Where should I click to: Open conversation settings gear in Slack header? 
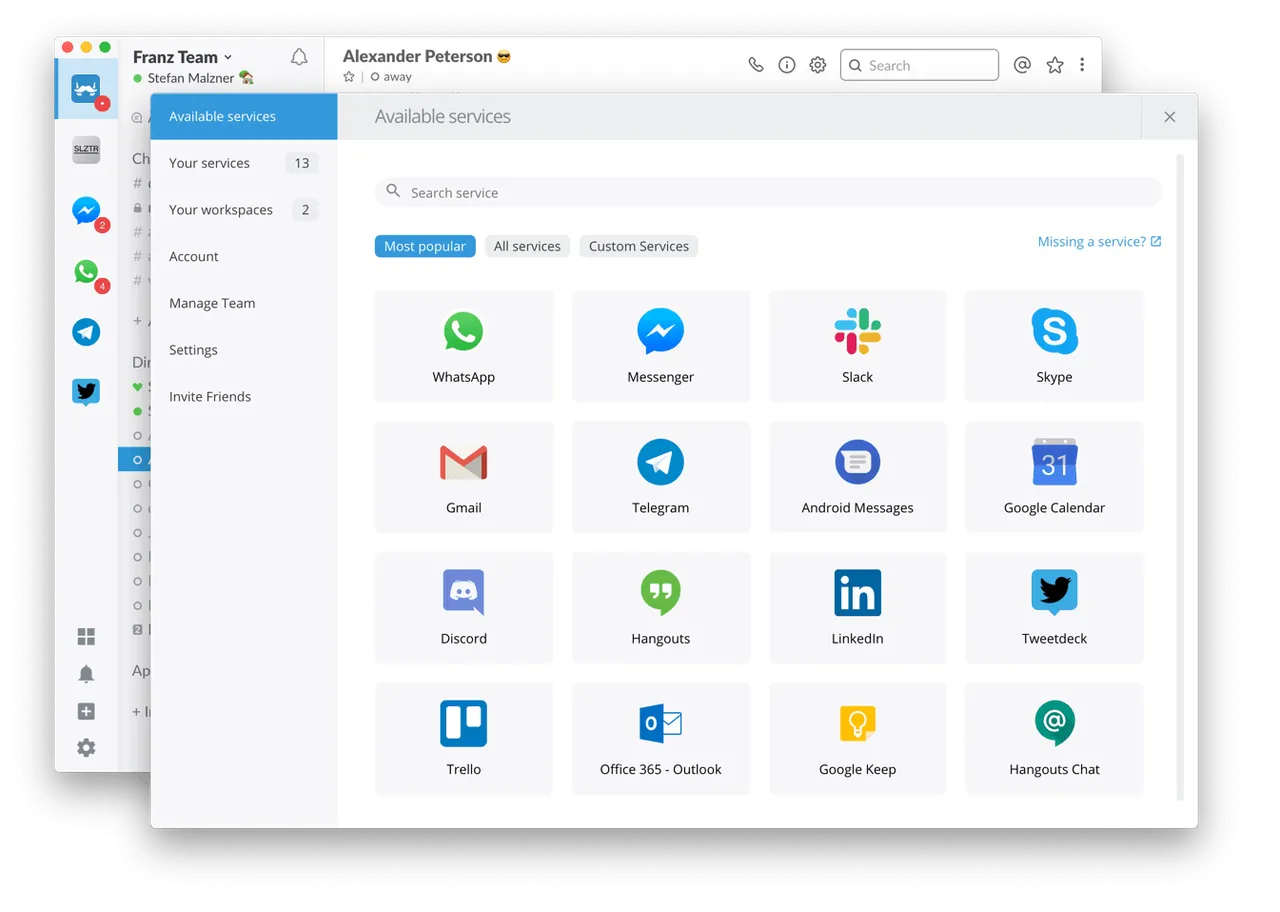click(818, 65)
